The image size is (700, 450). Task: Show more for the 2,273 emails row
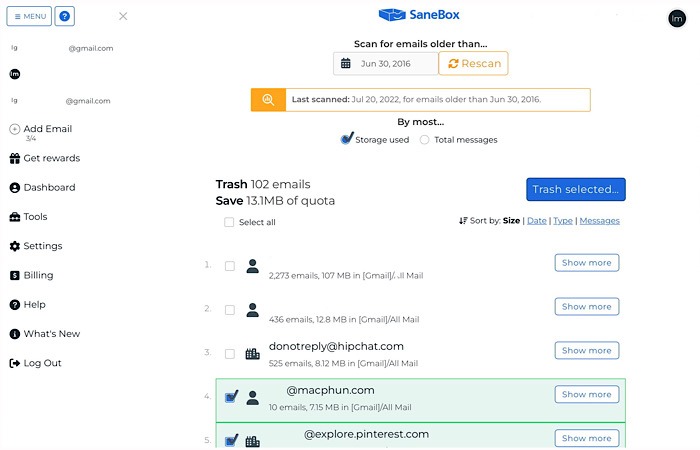point(587,263)
